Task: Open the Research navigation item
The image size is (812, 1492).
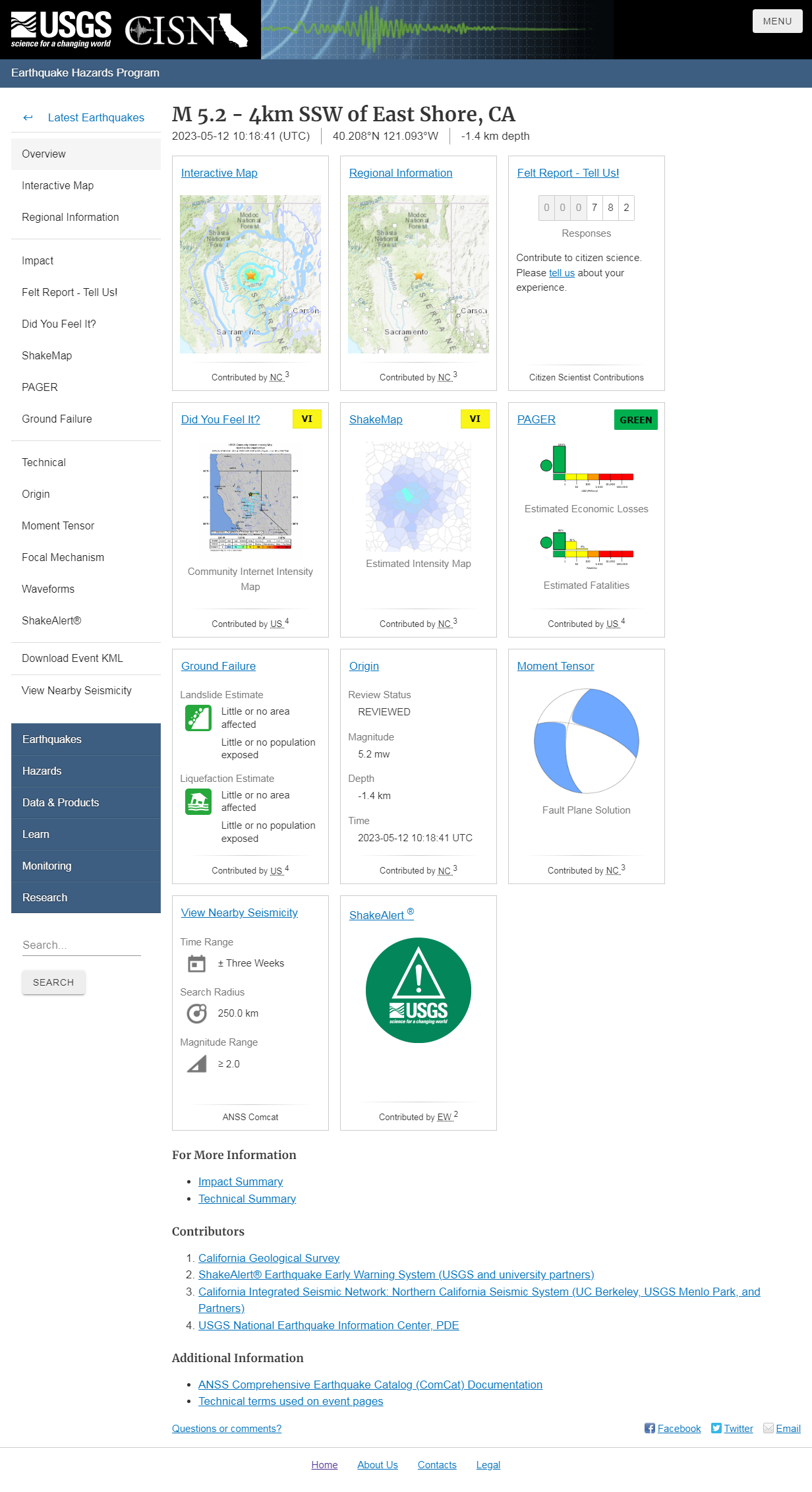Action: click(x=86, y=897)
